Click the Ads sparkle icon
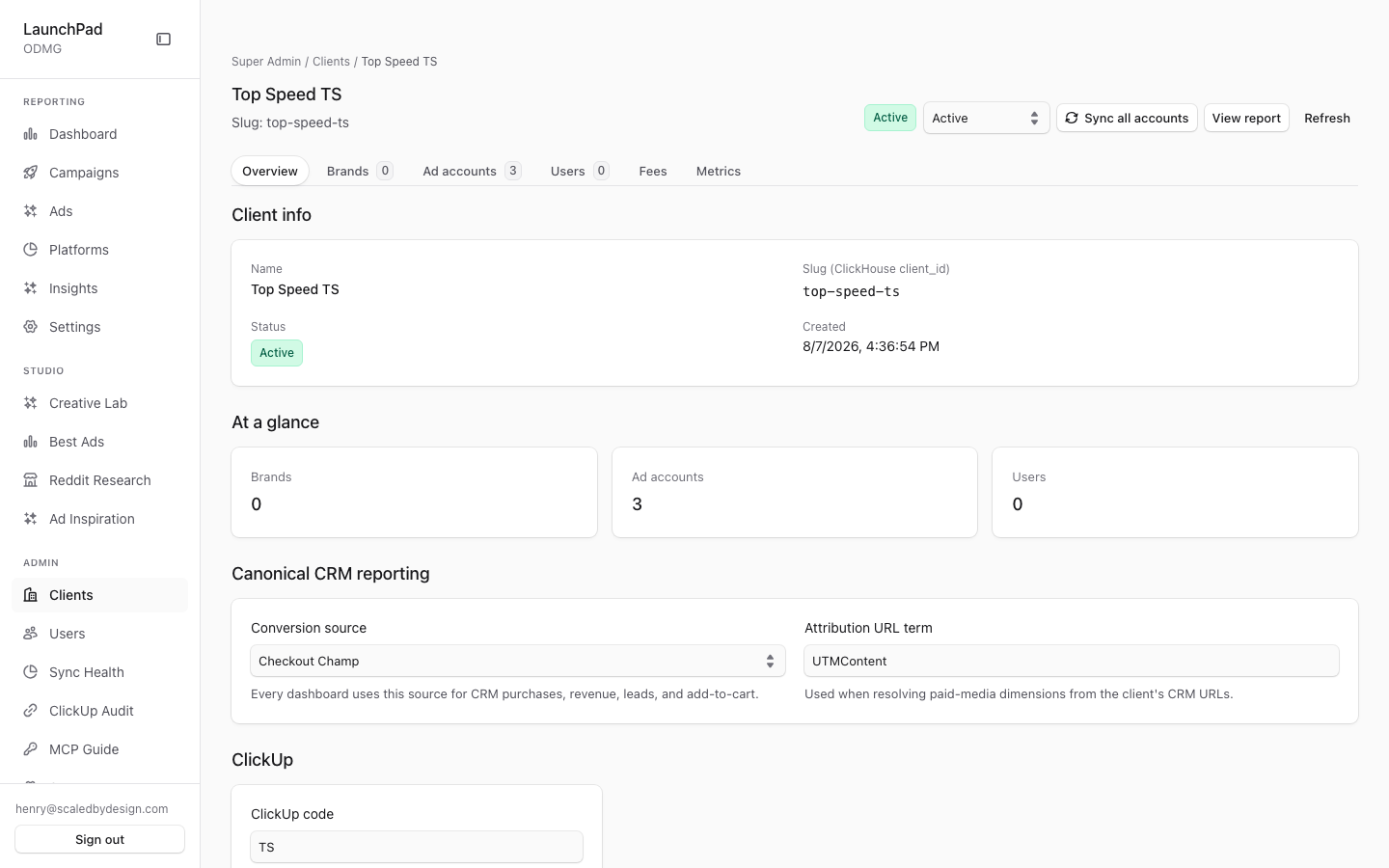1389x868 pixels. [x=31, y=211]
